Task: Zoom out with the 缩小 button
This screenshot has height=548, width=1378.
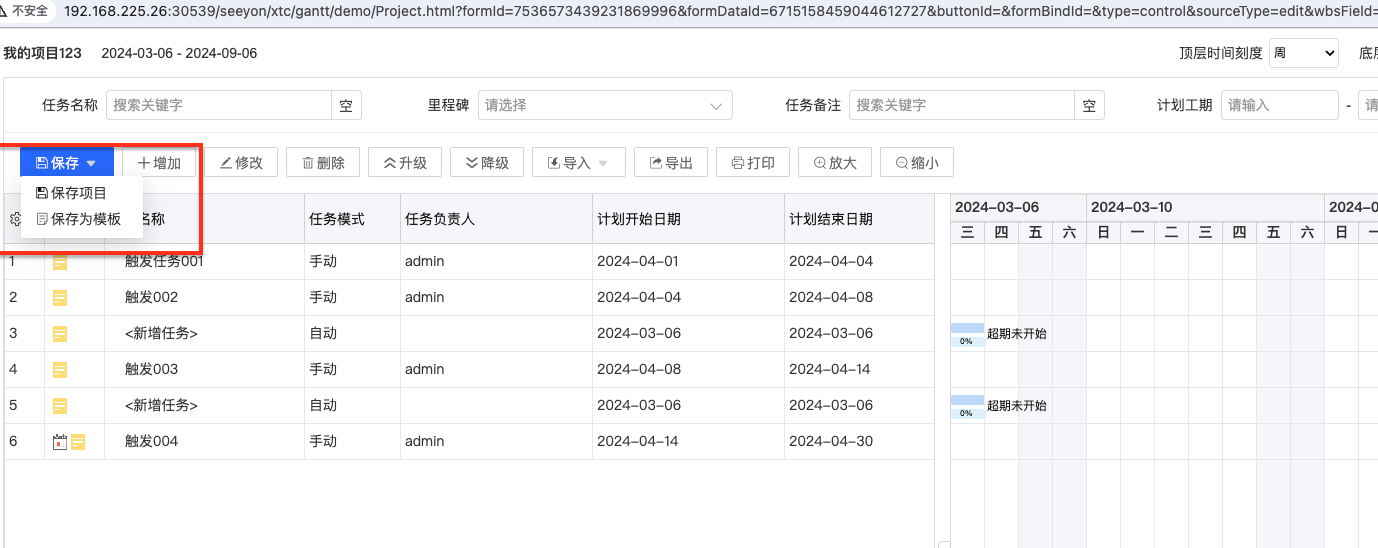Action: pos(917,163)
